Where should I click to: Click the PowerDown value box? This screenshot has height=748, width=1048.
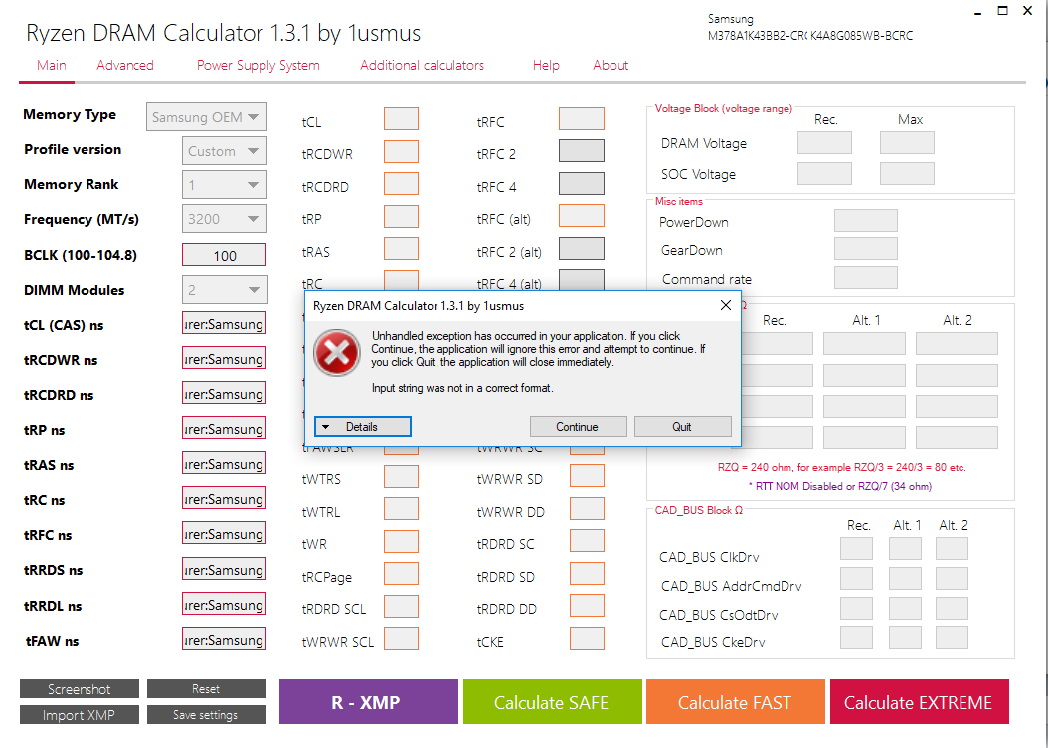[866, 221]
